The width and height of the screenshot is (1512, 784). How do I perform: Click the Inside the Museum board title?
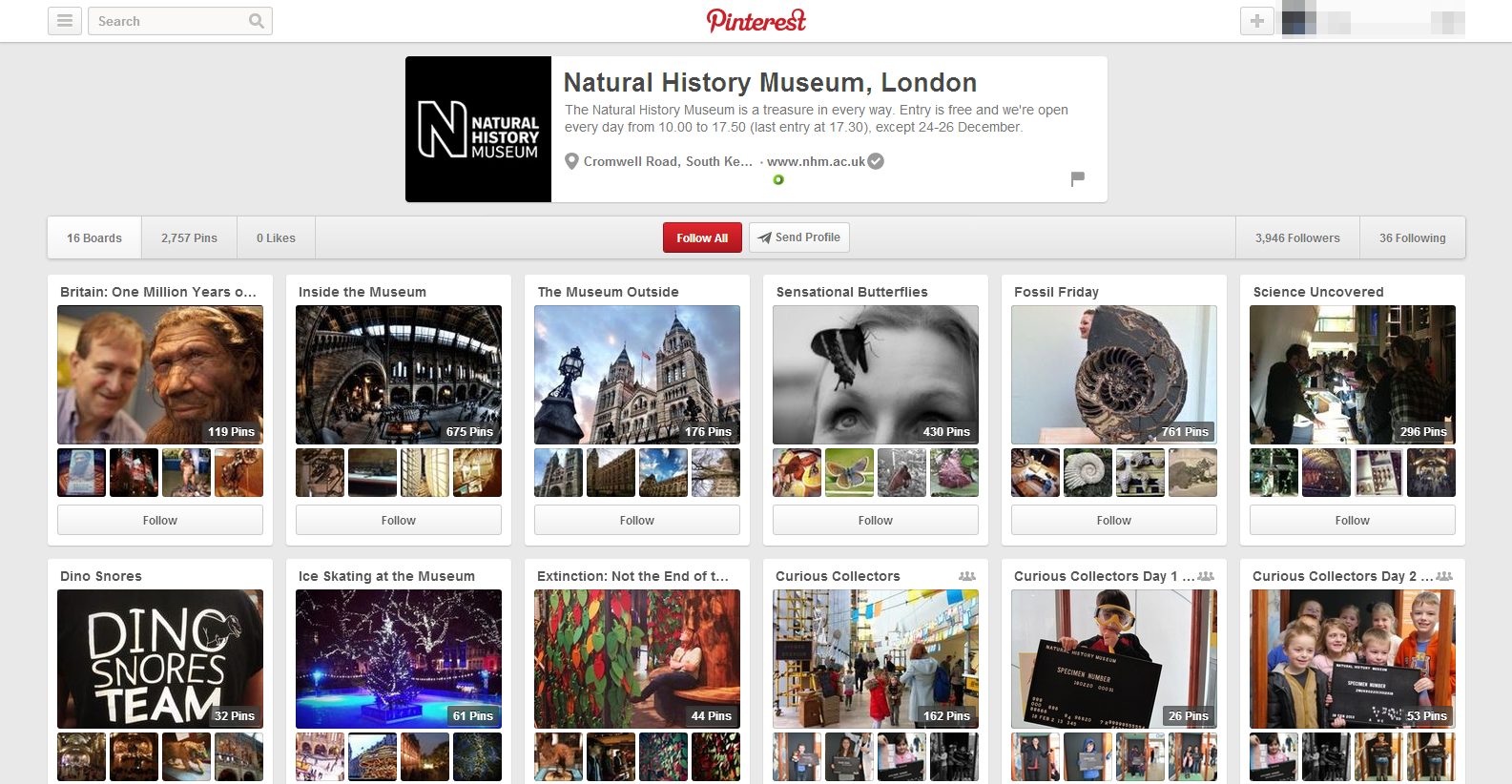362,292
